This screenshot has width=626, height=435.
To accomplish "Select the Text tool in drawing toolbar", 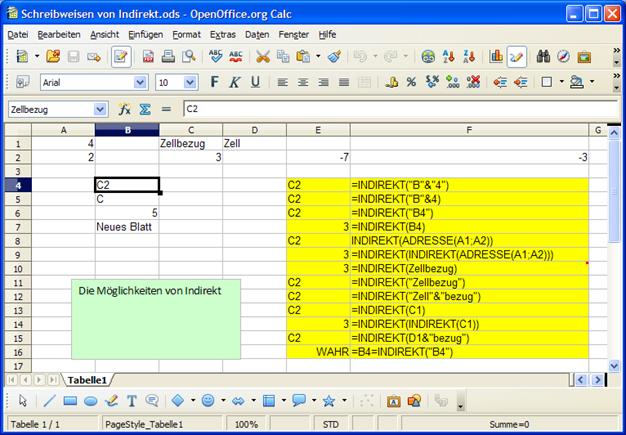I will click(x=130, y=401).
